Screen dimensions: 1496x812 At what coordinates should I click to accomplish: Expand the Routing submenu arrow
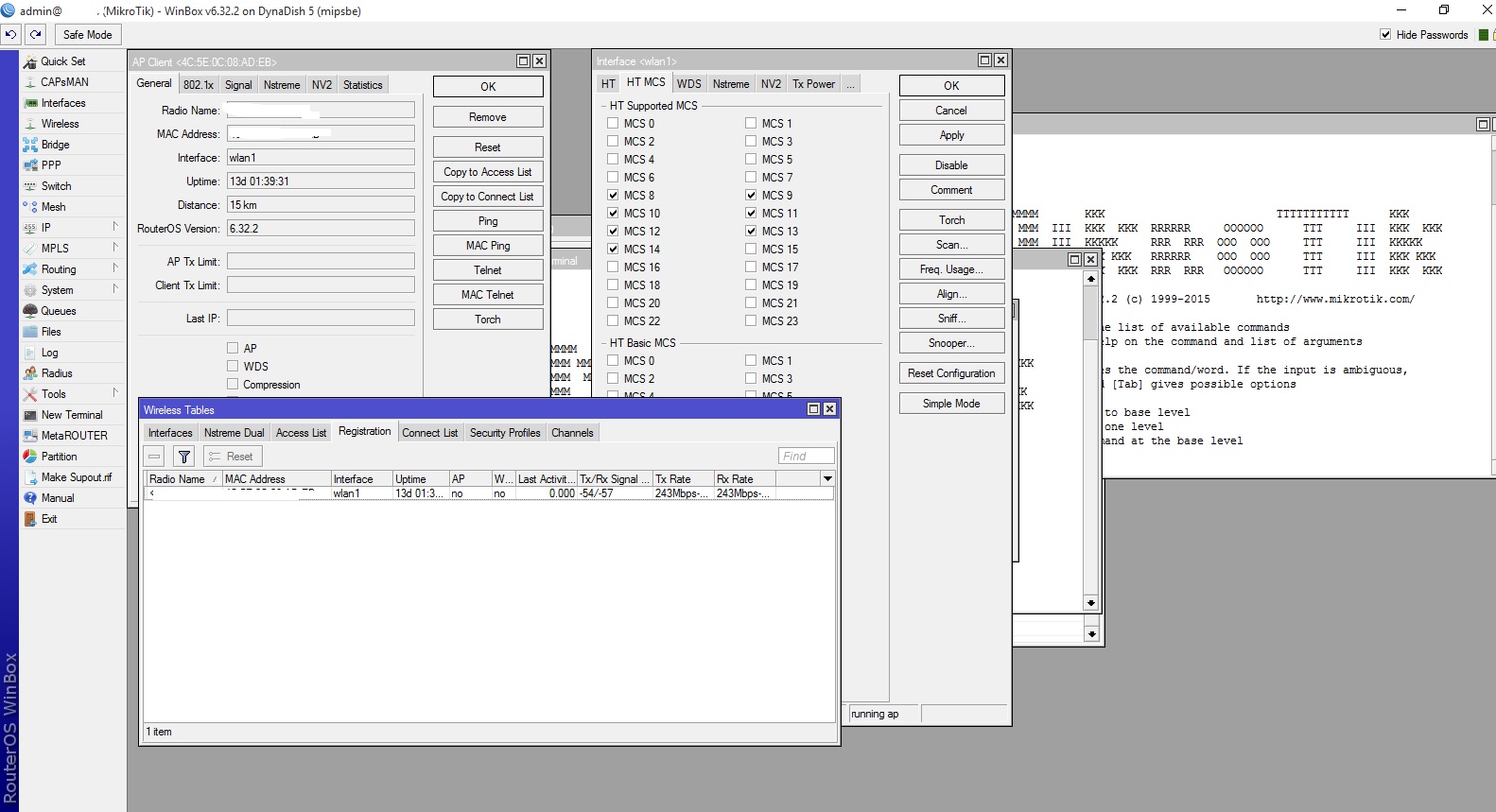(x=115, y=269)
